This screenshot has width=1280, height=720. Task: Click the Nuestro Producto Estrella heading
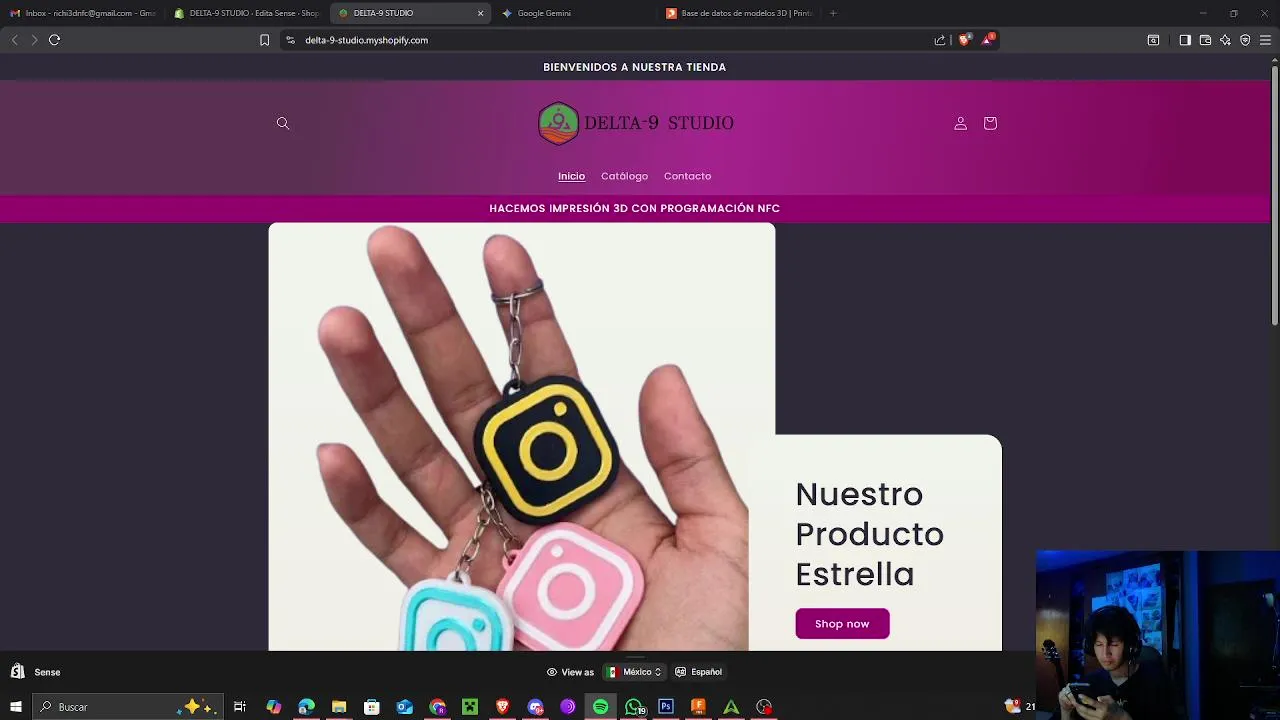pyautogui.click(x=869, y=534)
